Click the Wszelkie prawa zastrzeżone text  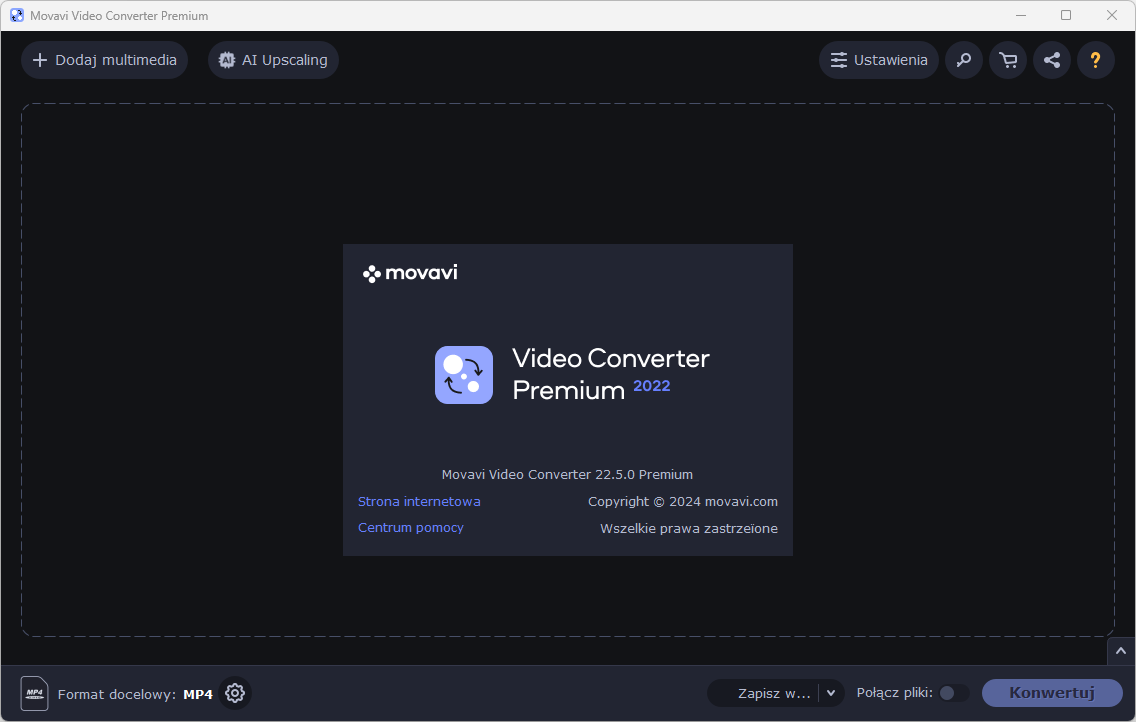pos(689,529)
